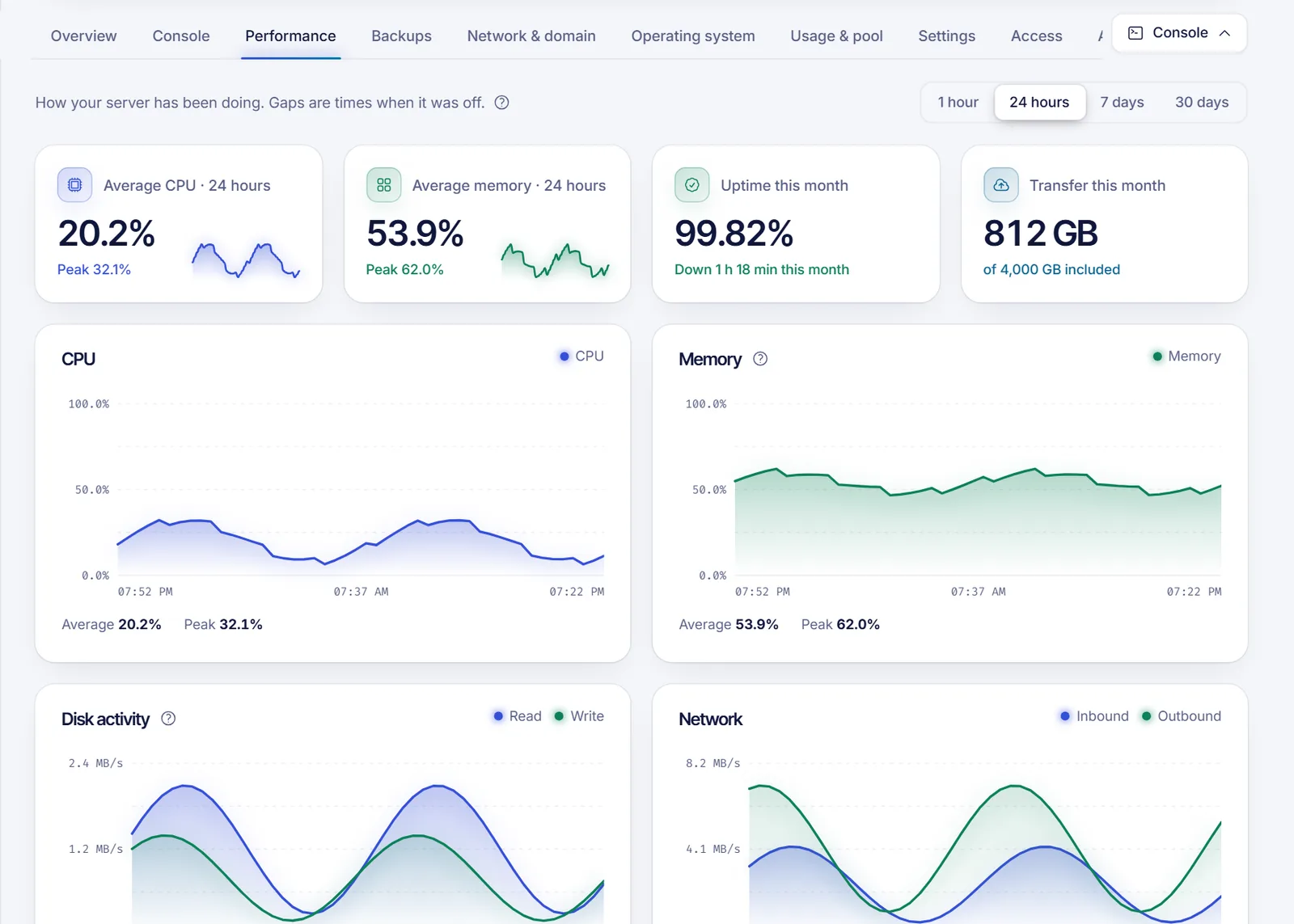Viewport: 1294px width, 924px height.
Task: Click the Transfer cloud upload icon
Action: click(1000, 185)
